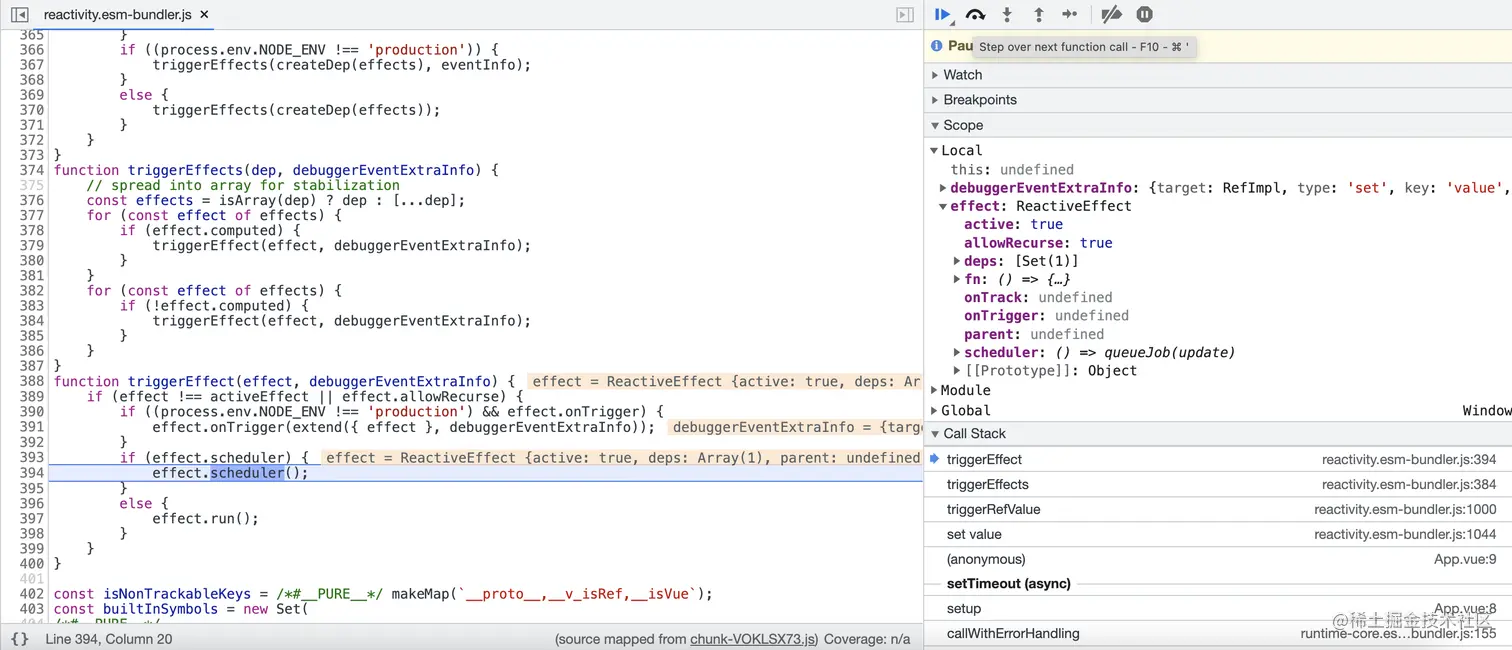Step over next function call
Viewport: 1512px width, 650px height.
(x=975, y=15)
